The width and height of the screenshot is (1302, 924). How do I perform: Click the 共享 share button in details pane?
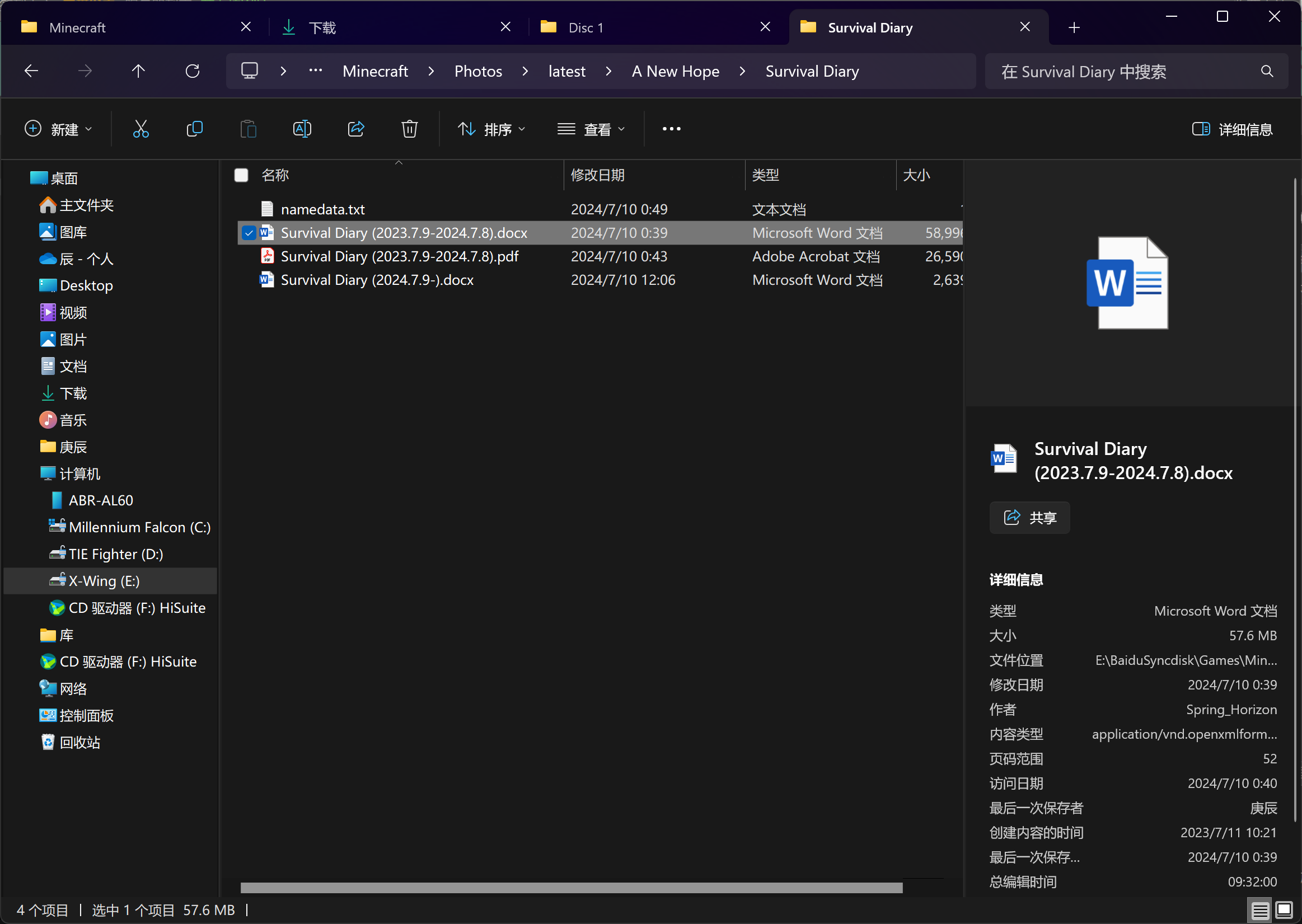(x=1029, y=518)
